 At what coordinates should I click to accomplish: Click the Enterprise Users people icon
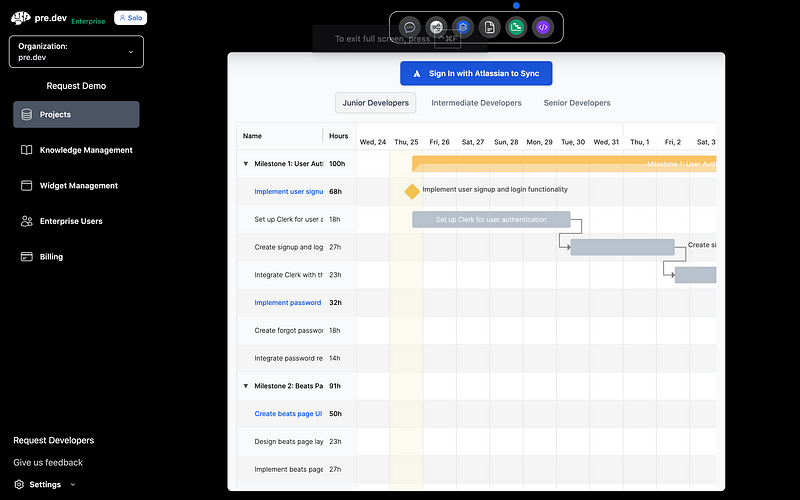click(x=27, y=221)
